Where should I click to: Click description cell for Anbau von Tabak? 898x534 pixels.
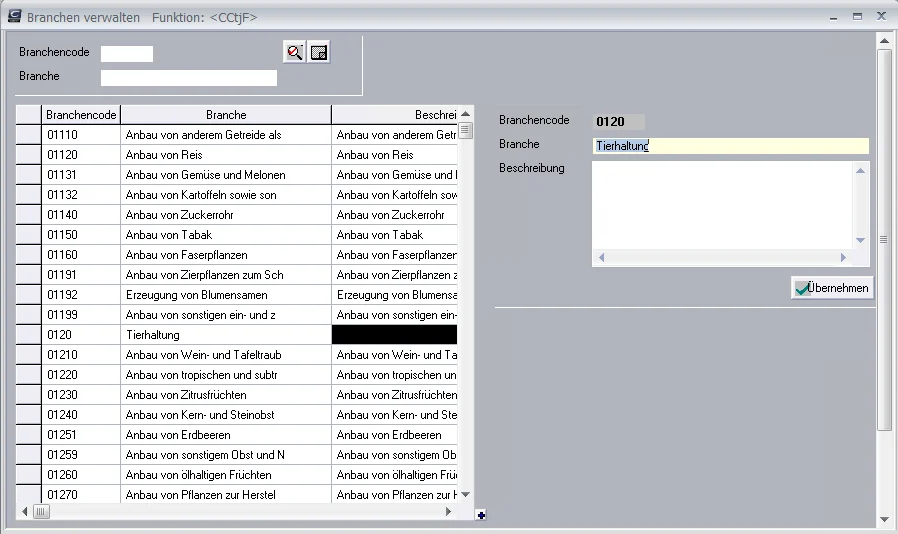pyautogui.click(x=395, y=235)
